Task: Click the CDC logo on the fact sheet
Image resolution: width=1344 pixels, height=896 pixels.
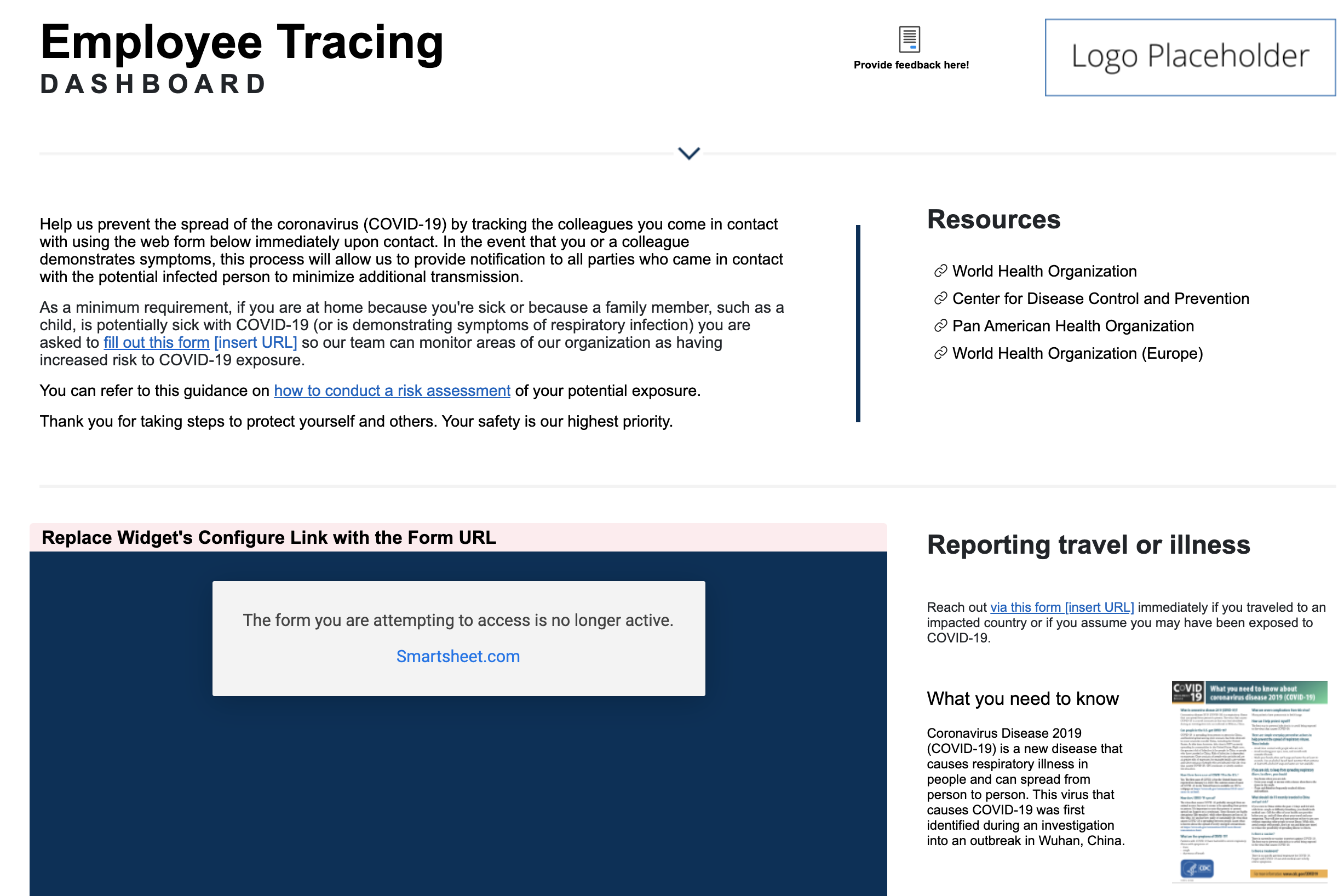Action: tap(1197, 869)
